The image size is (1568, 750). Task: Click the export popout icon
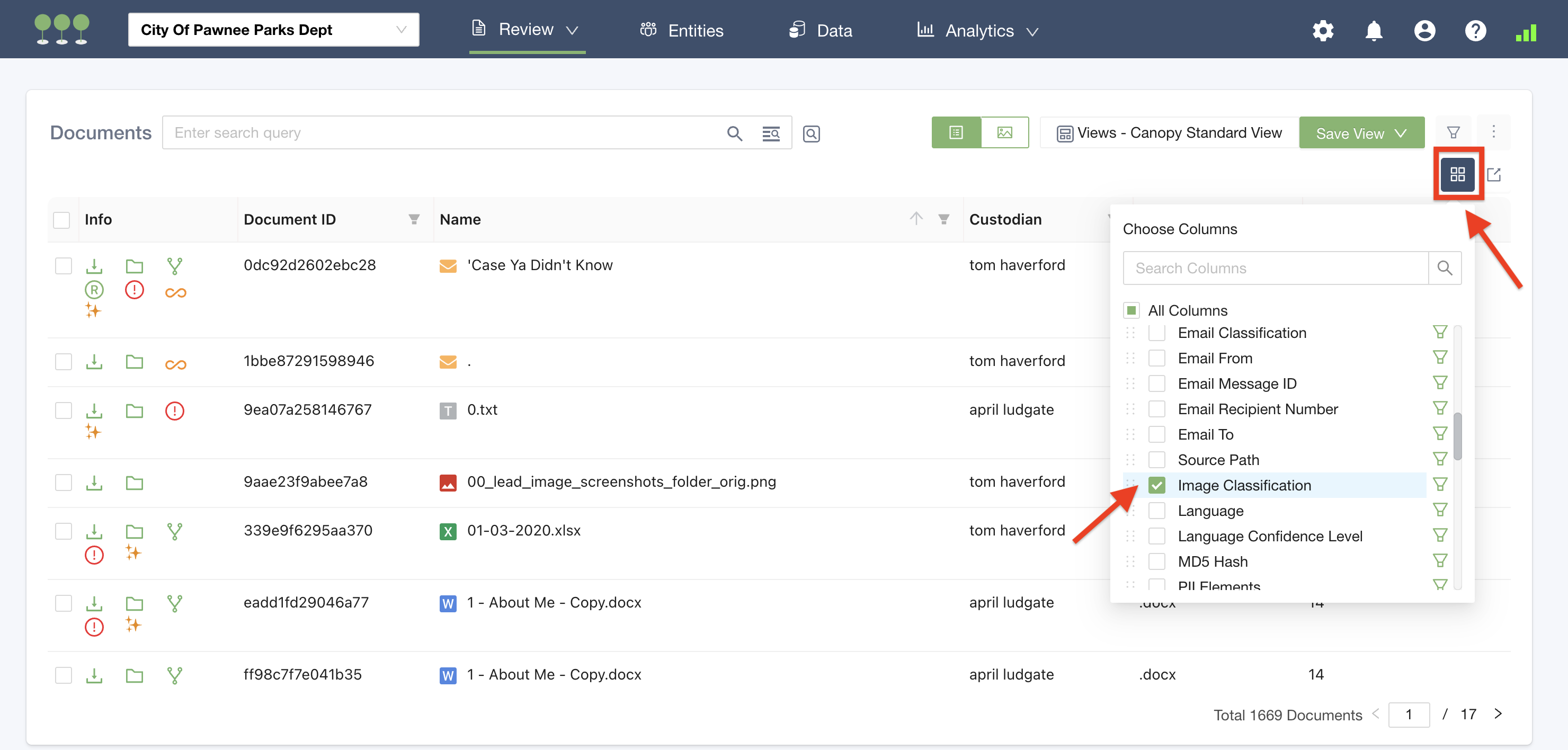(1493, 175)
